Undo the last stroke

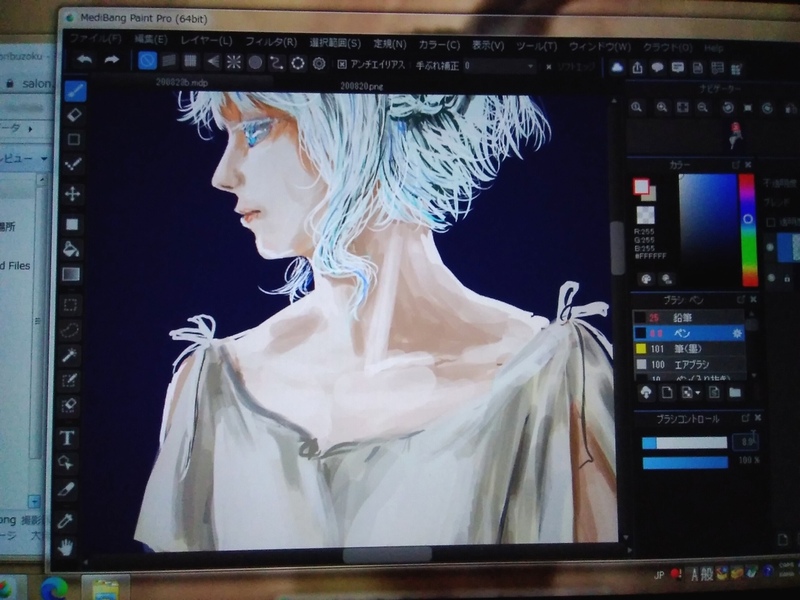(x=85, y=59)
